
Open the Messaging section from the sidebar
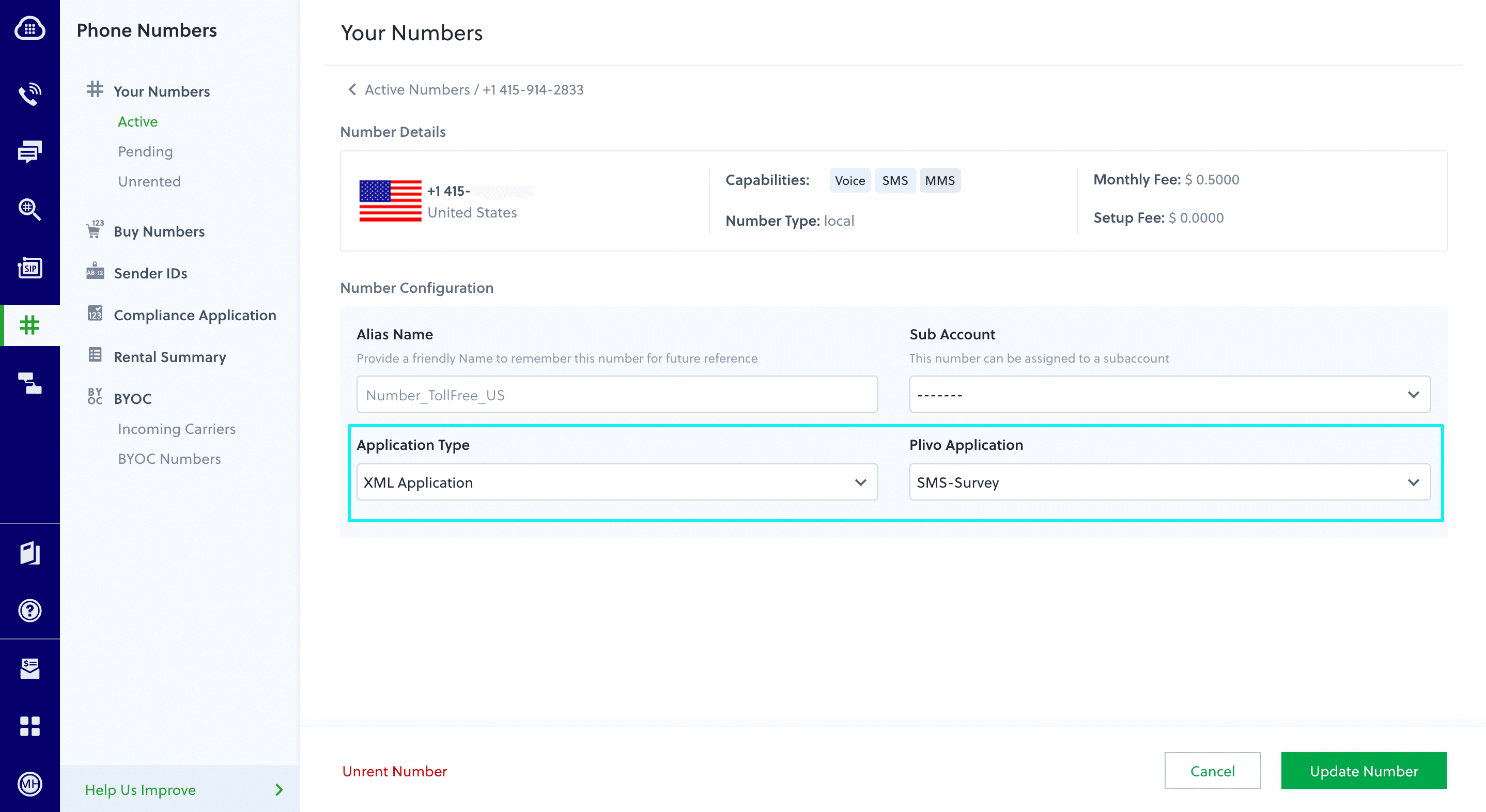point(30,151)
